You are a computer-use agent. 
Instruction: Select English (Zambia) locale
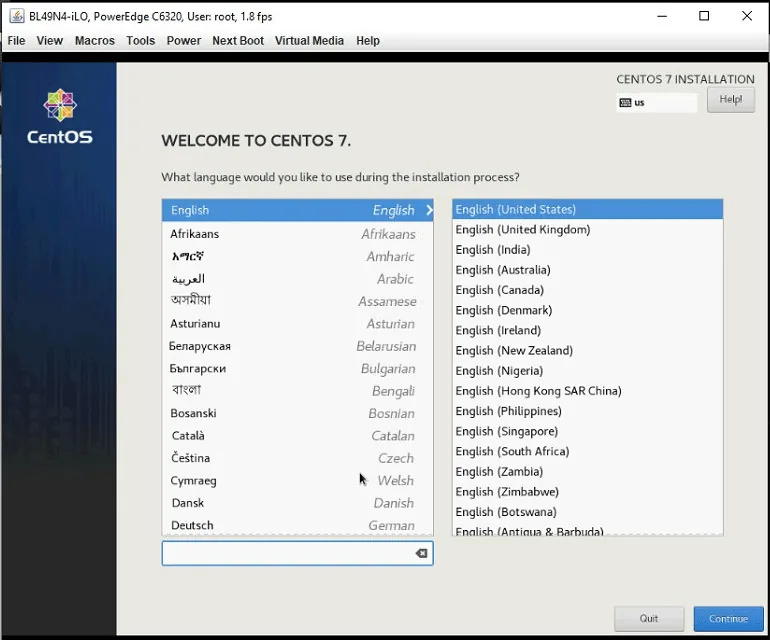pos(587,471)
